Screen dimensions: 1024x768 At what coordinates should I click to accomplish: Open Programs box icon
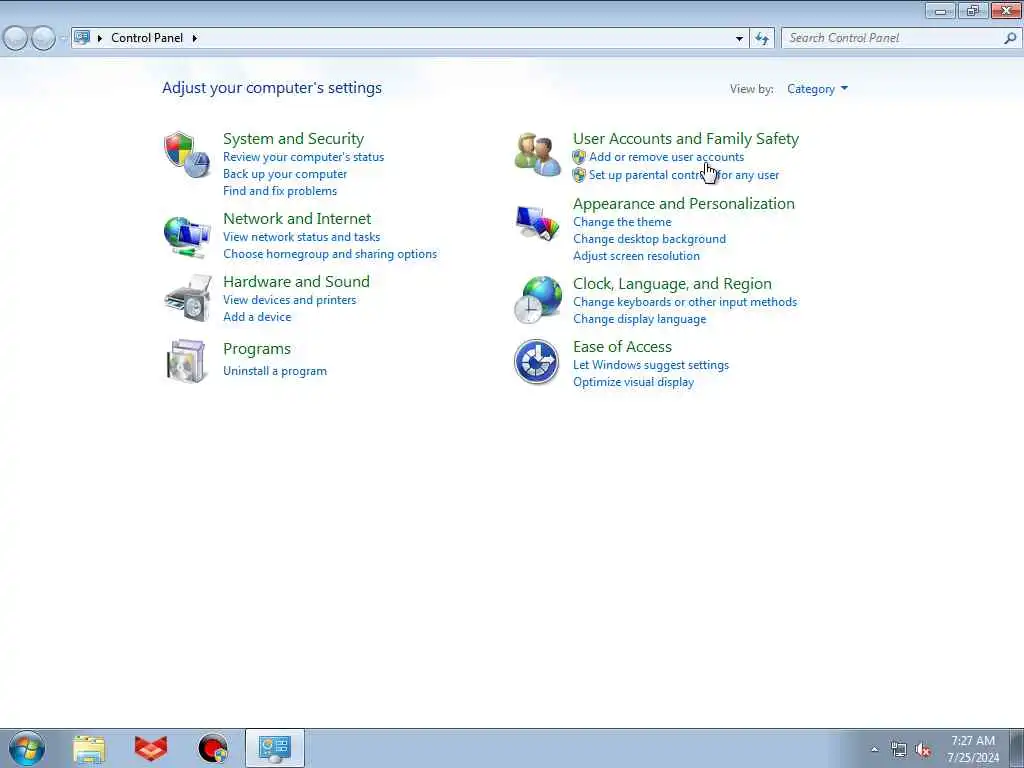187,360
